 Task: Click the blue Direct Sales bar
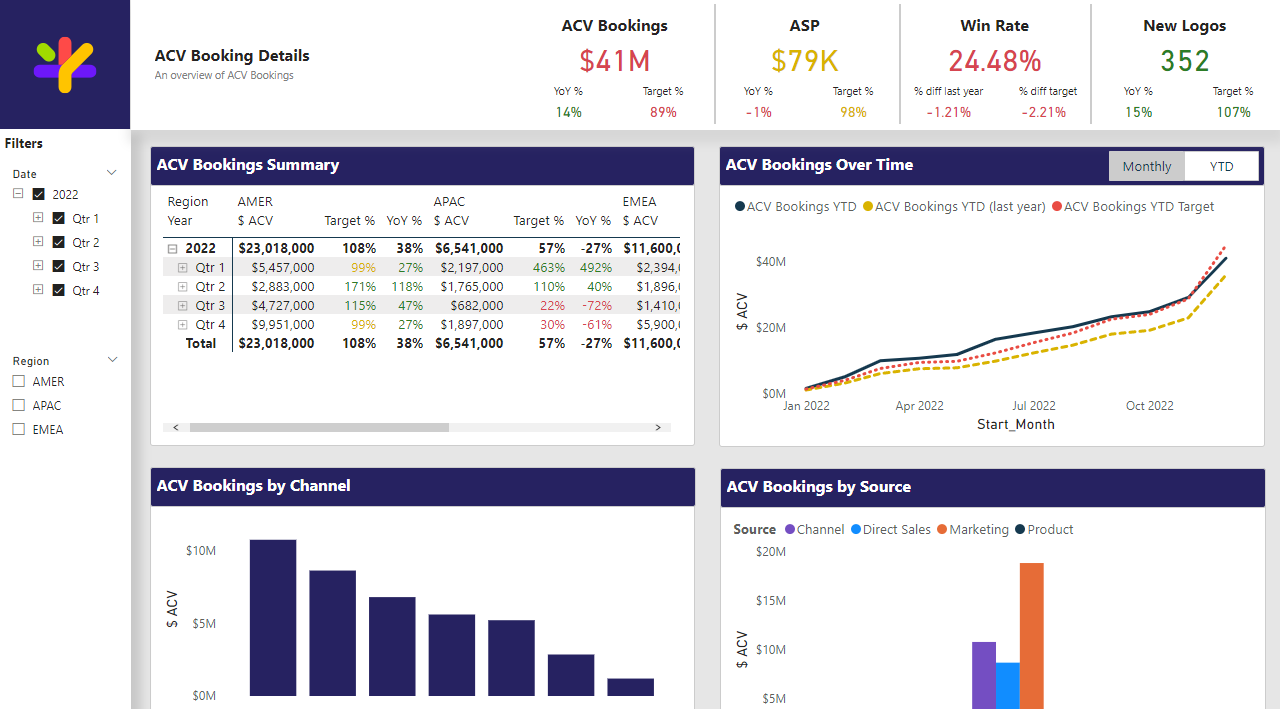[1008, 685]
